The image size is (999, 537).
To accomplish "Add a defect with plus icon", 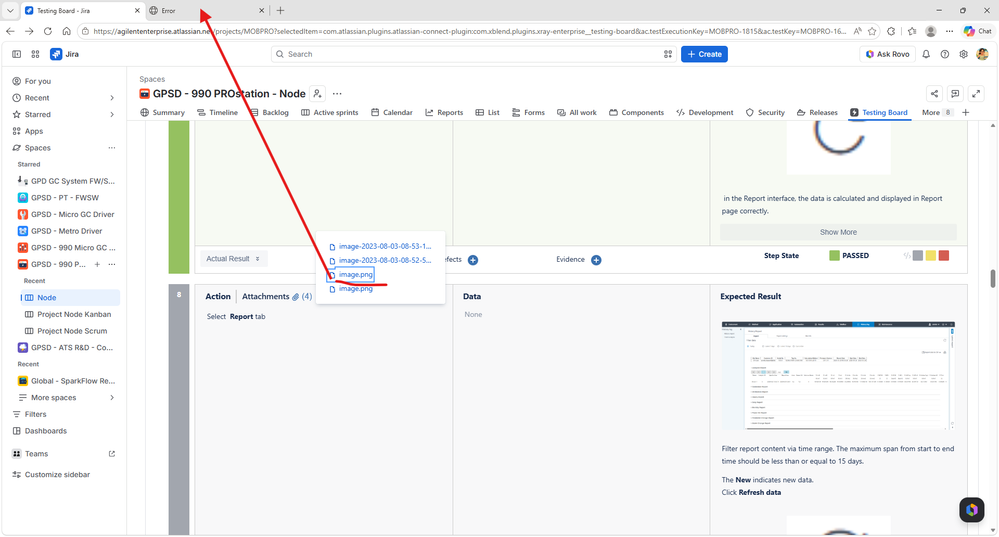I will click(x=473, y=260).
